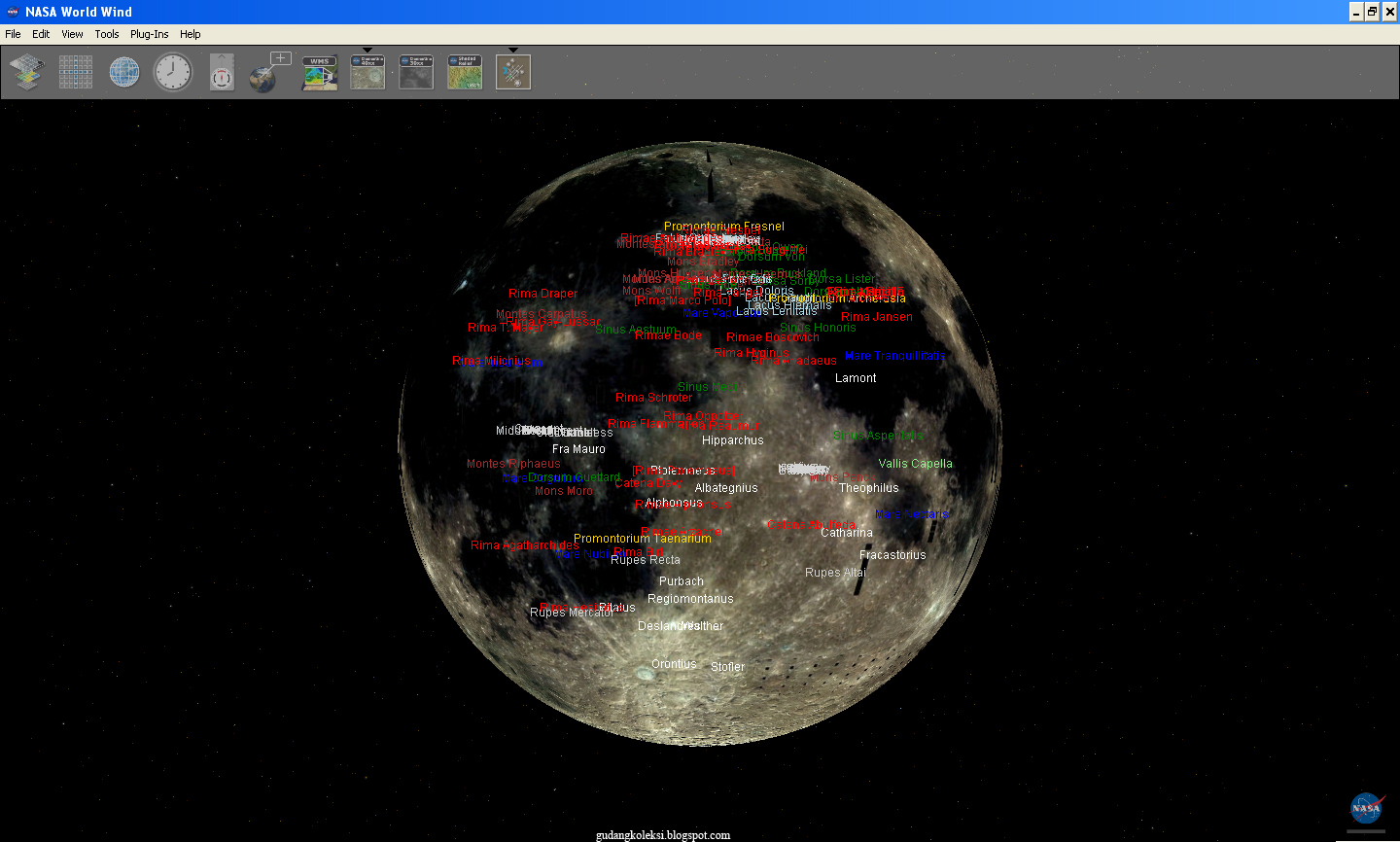Open the Layer Manager stacked-layers icon
The height and width of the screenshot is (842, 1400).
(x=27, y=73)
